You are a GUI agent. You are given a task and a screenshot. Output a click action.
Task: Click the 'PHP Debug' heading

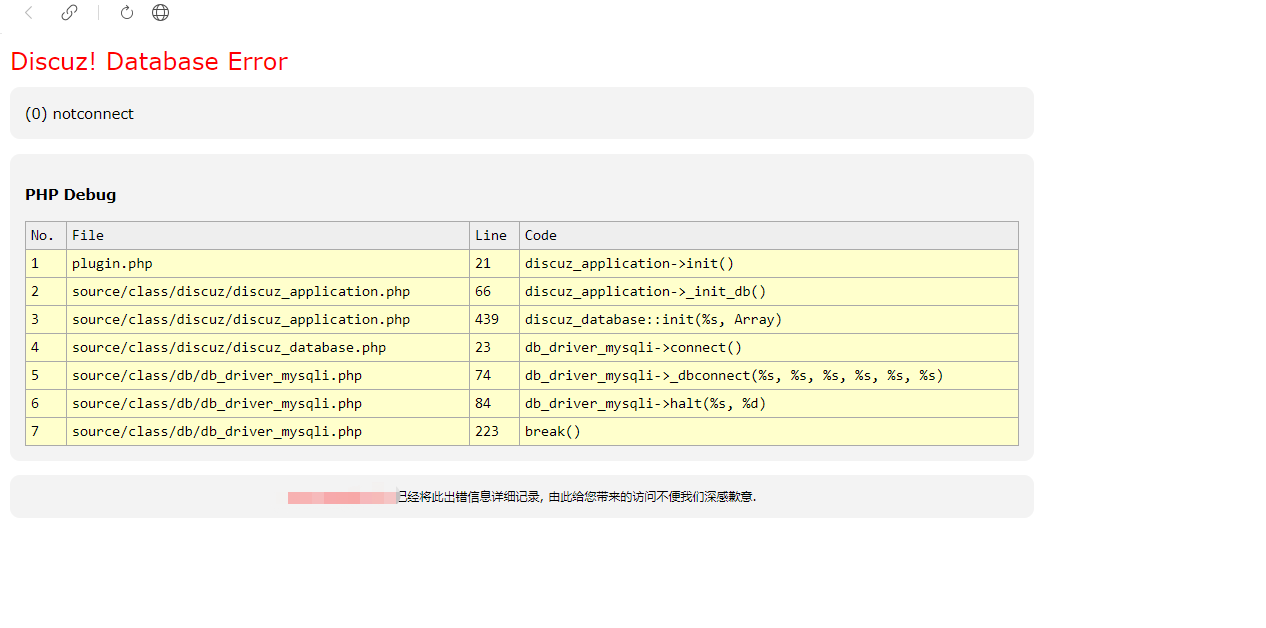point(71,195)
